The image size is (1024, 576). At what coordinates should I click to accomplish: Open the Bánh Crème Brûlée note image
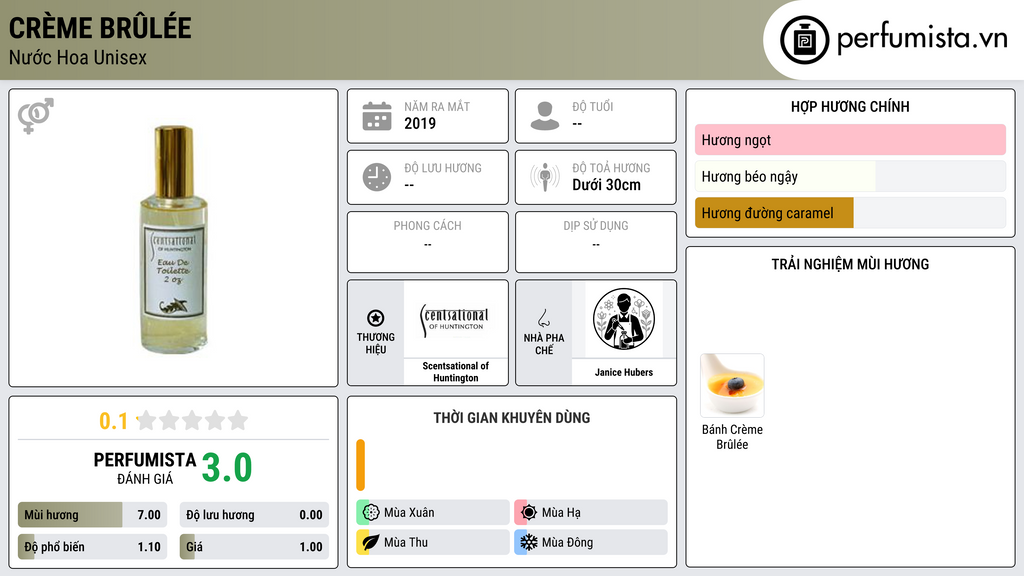tap(732, 385)
